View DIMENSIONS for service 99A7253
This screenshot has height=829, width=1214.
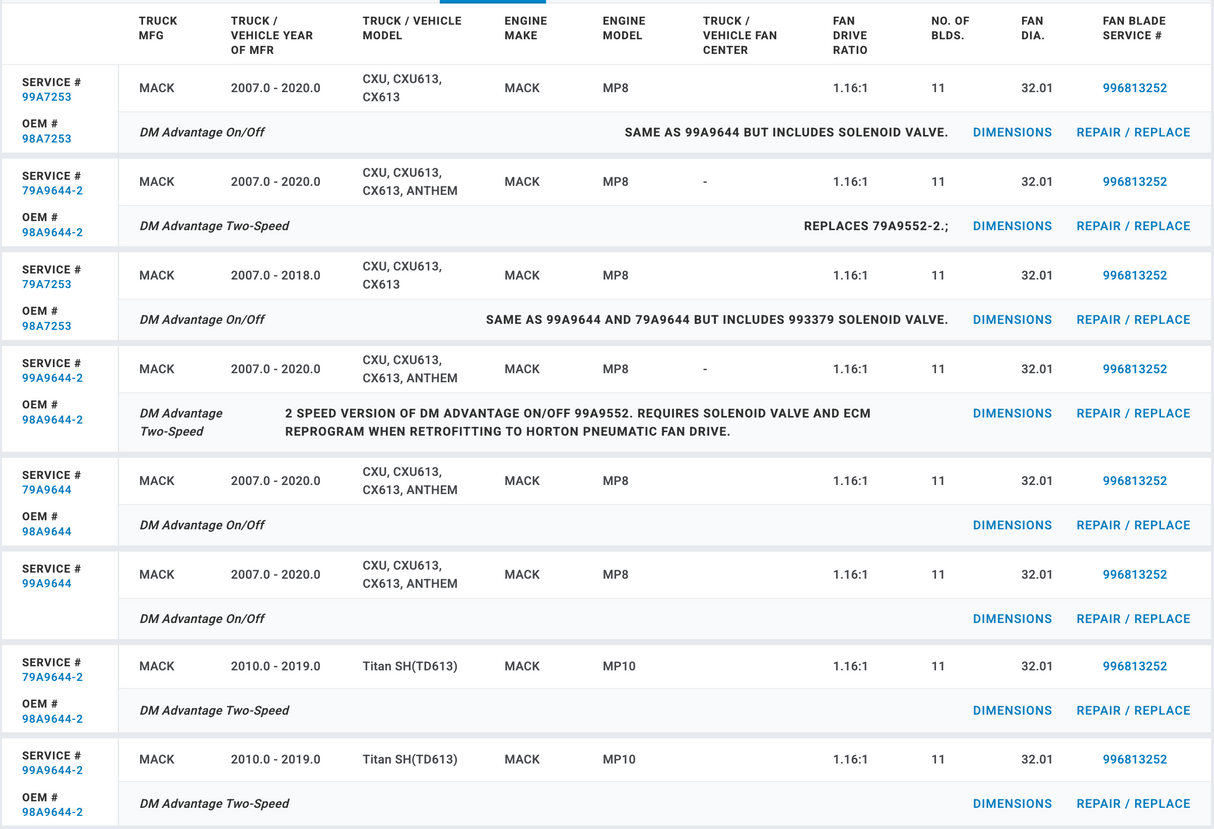1012,132
